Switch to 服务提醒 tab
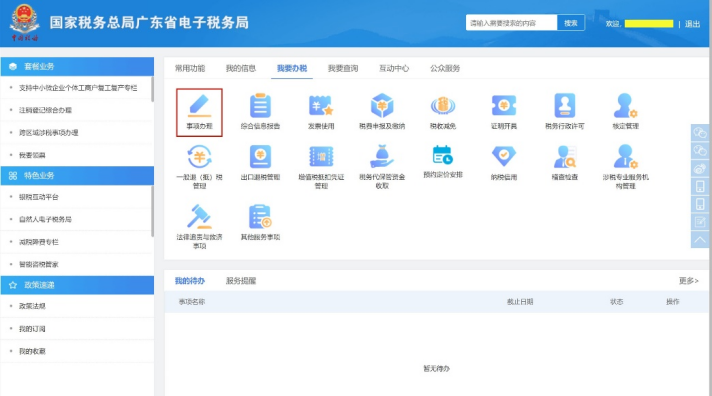 [241, 281]
